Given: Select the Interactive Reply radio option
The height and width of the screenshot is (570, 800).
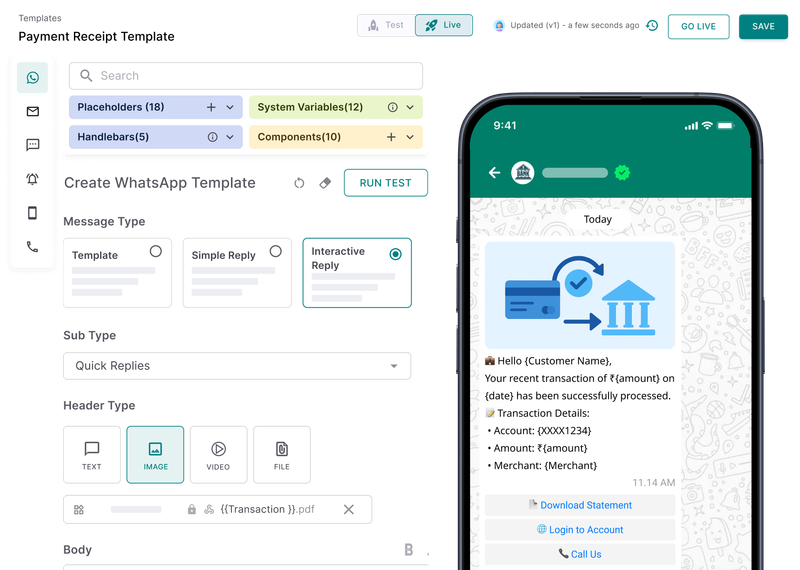Looking at the screenshot, I should point(396,254).
